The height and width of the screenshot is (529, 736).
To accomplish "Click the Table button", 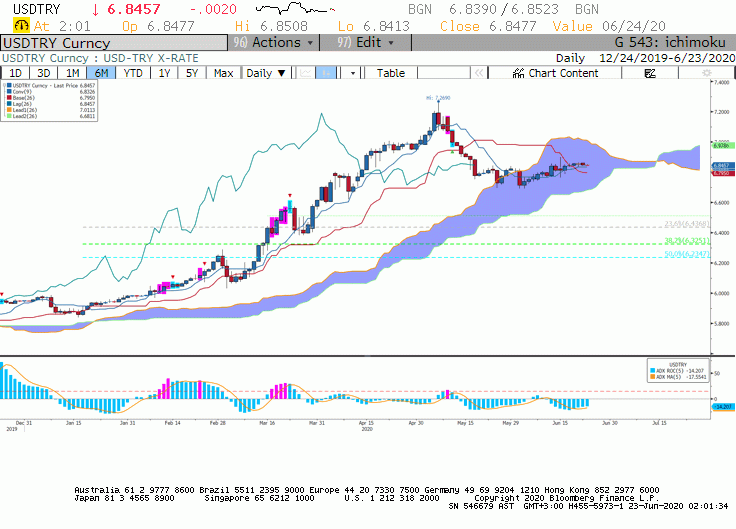I will coord(391,73).
